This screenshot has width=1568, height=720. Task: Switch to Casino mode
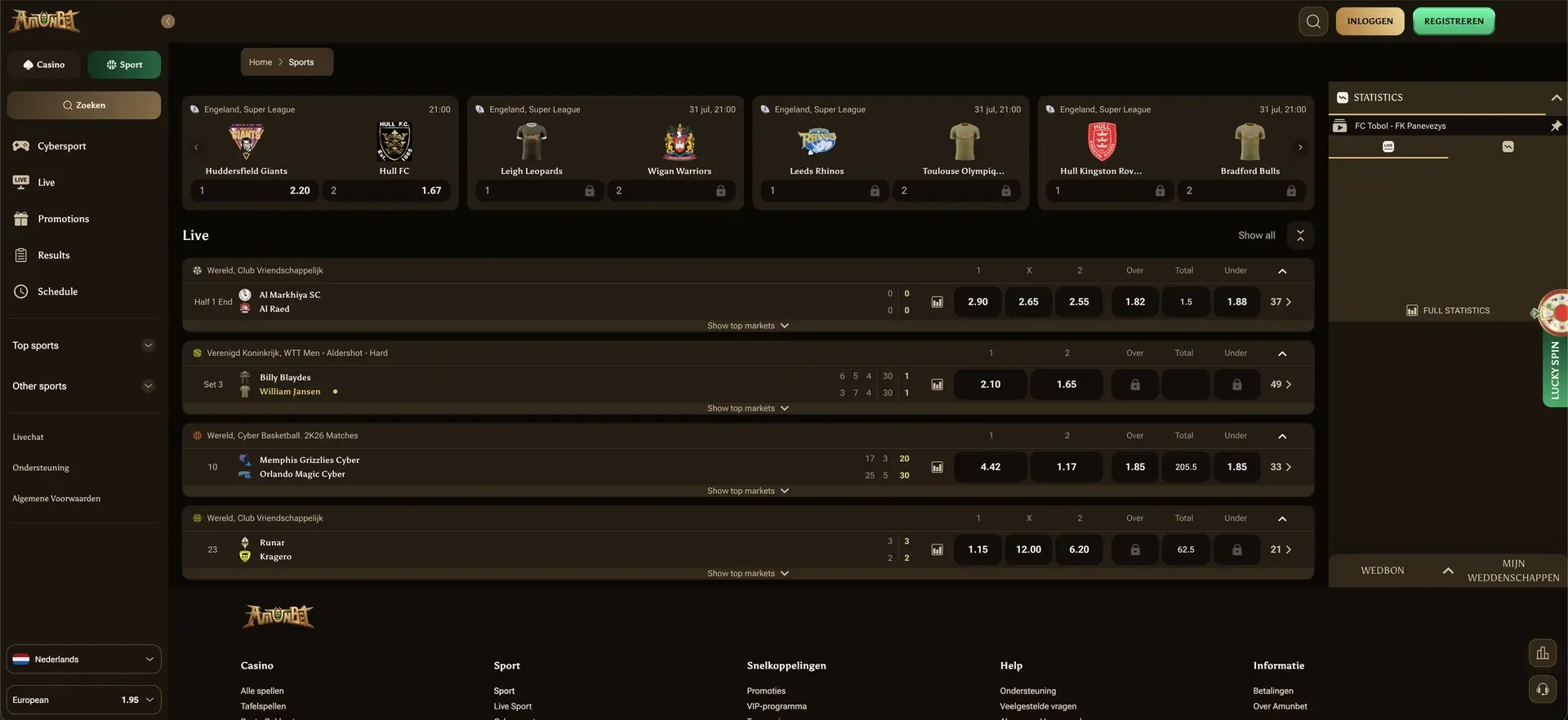[44, 64]
